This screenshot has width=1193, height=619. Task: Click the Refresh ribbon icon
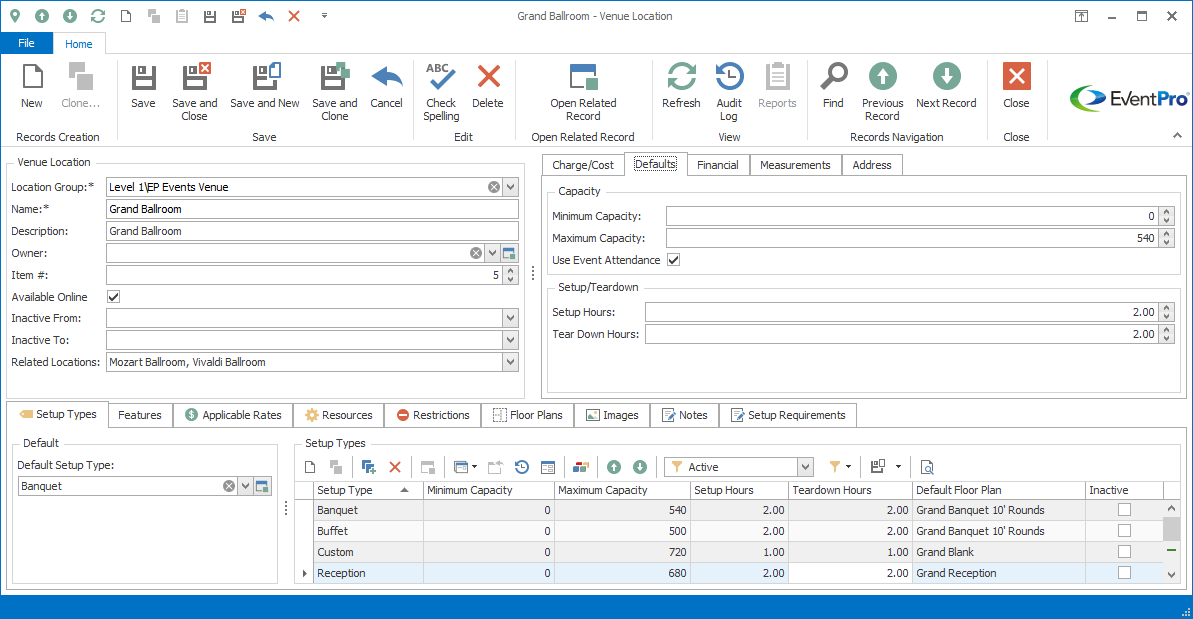click(x=681, y=77)
